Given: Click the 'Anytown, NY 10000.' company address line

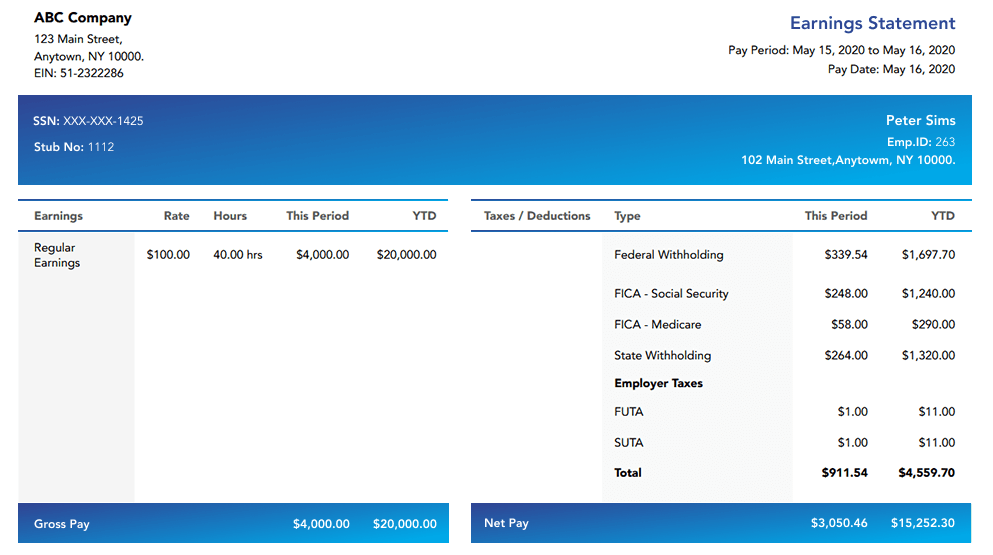Looking at the screenshot, I should pyautogui.click(x=89, y=56).
